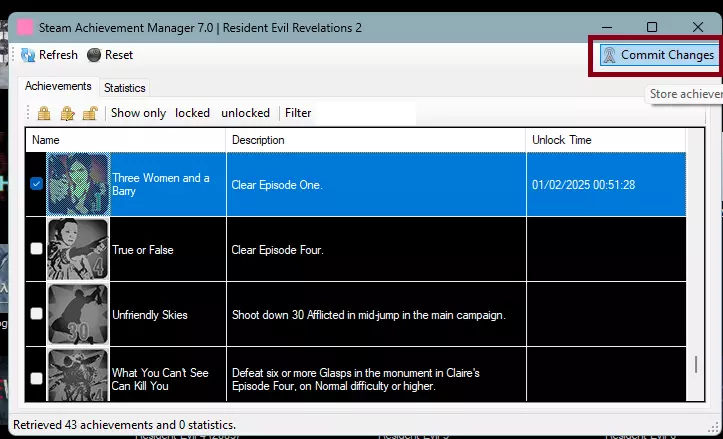This screenshot has height=439, width=723.
Task: Click the Description column header
Action: (376, 140)
